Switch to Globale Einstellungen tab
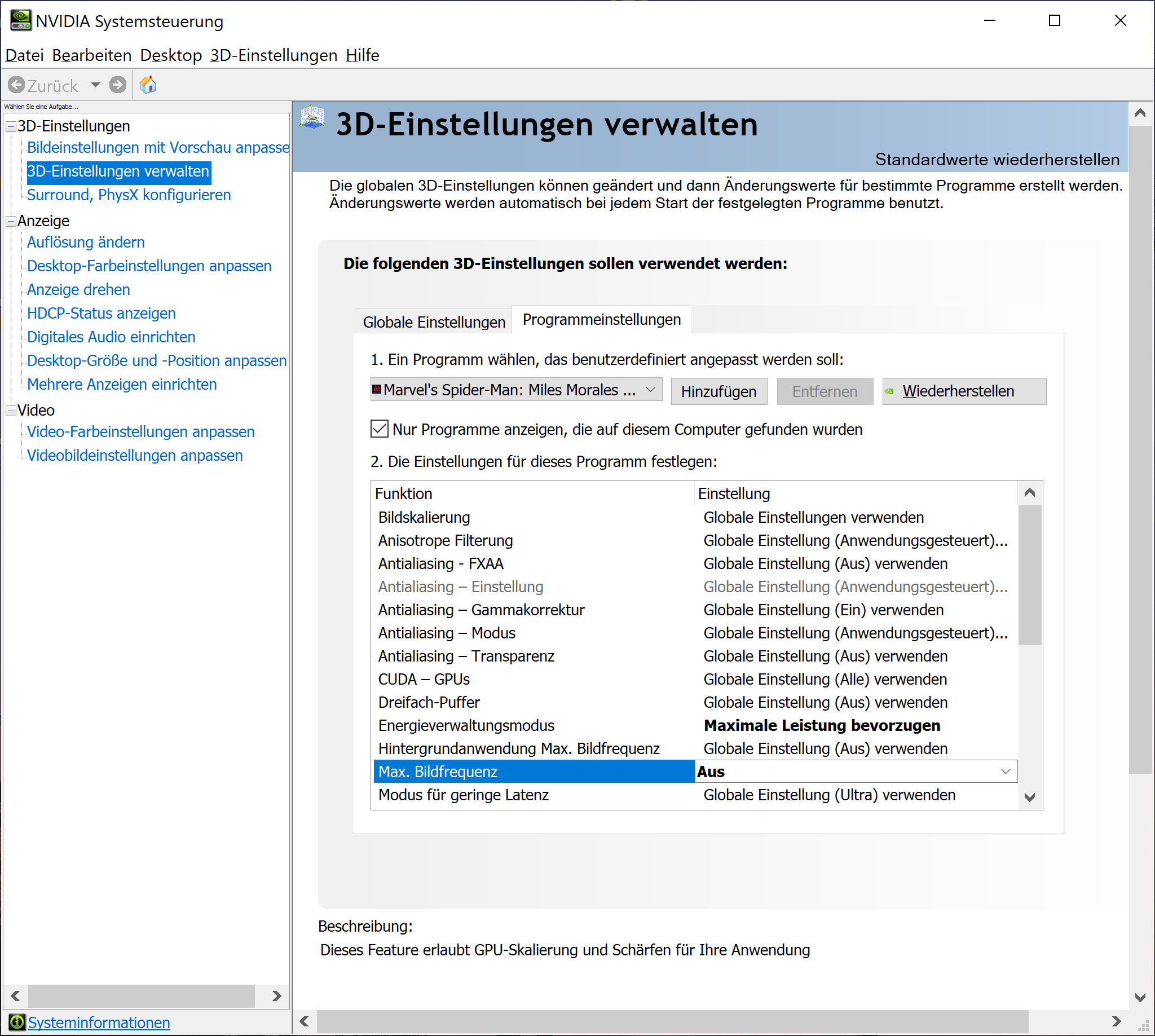Image resolution: width=1155 pixels, height=1036 pixels. click(x=434, y=322)
